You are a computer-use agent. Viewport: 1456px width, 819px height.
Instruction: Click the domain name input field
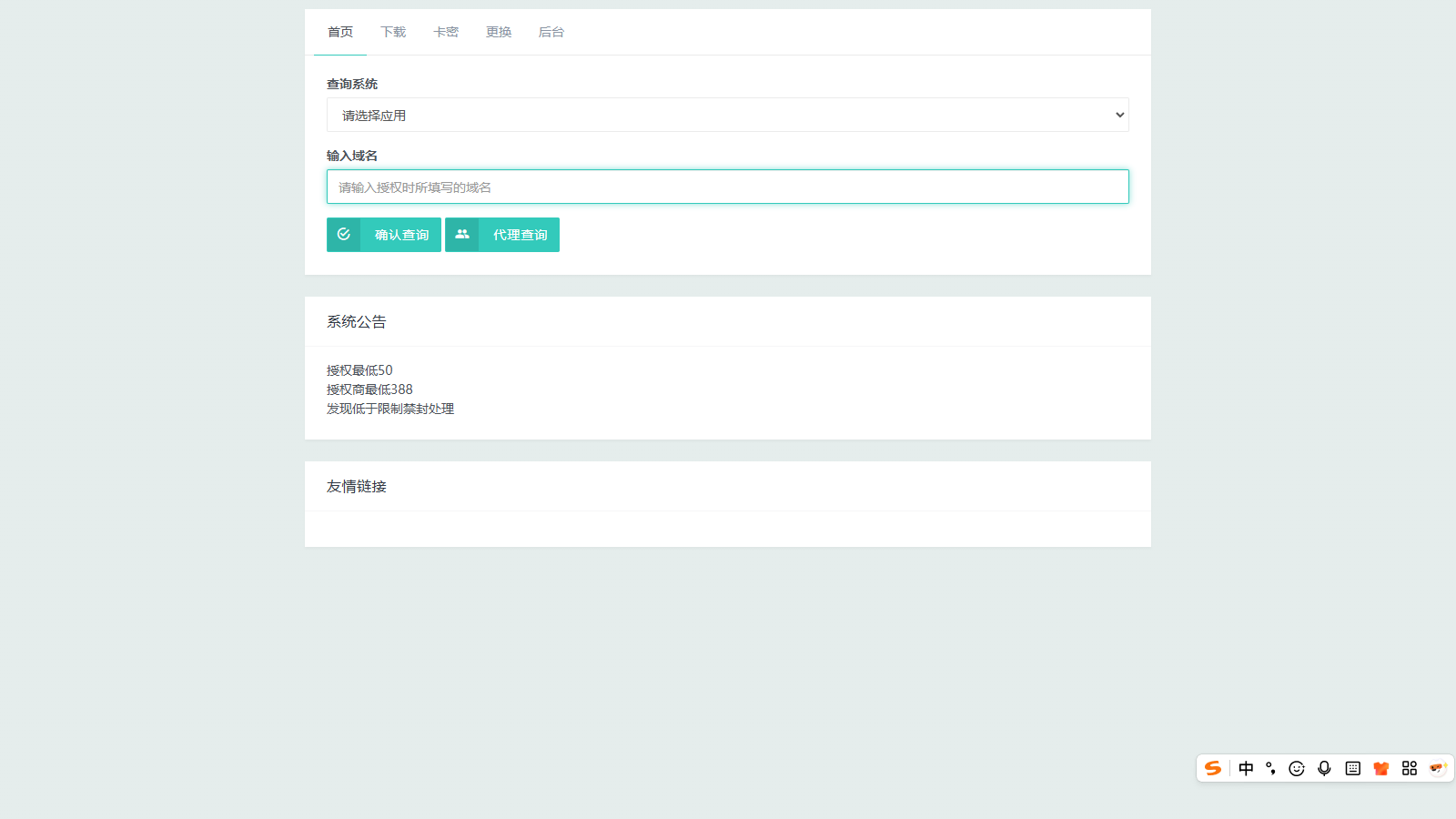click(x=728, y=187)
